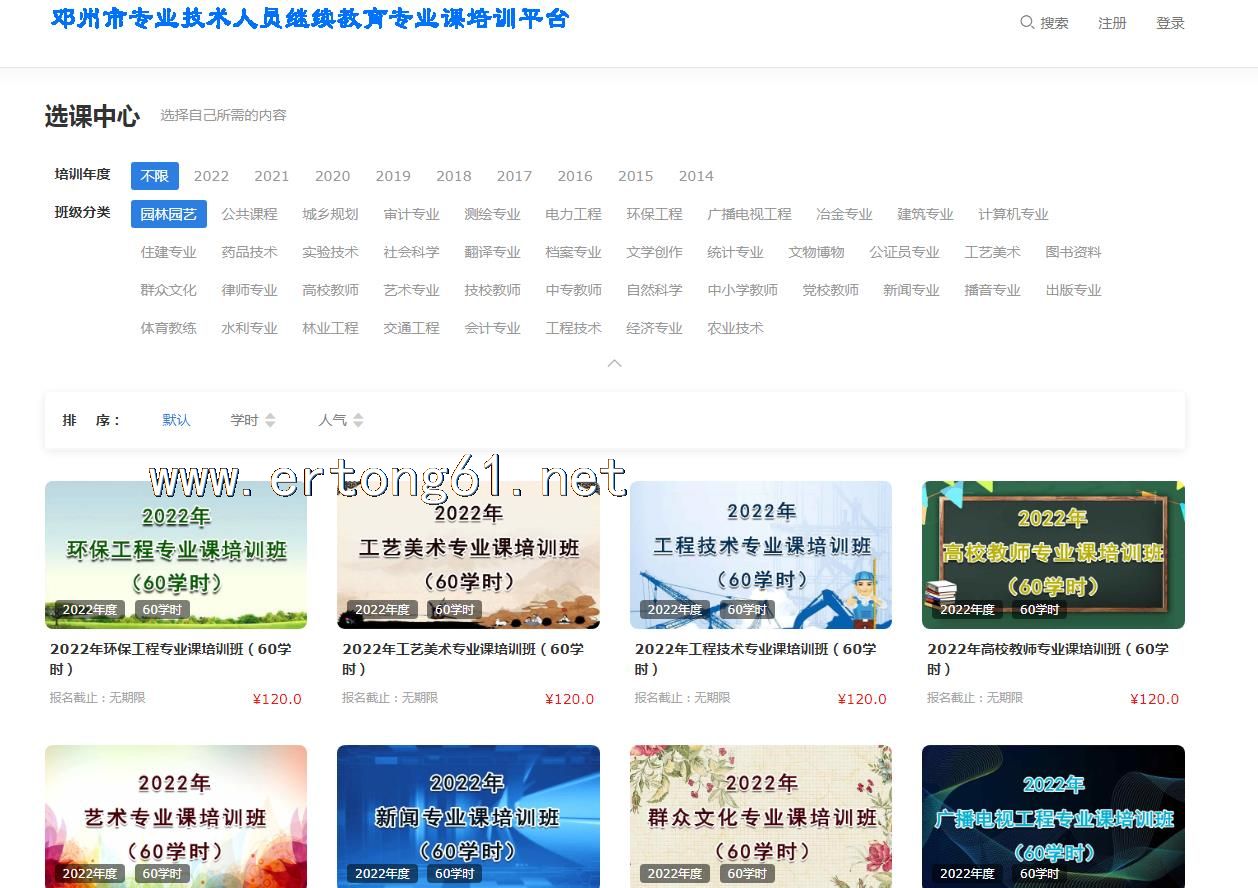Select default 默认 sorting

[x=176, y=420]
